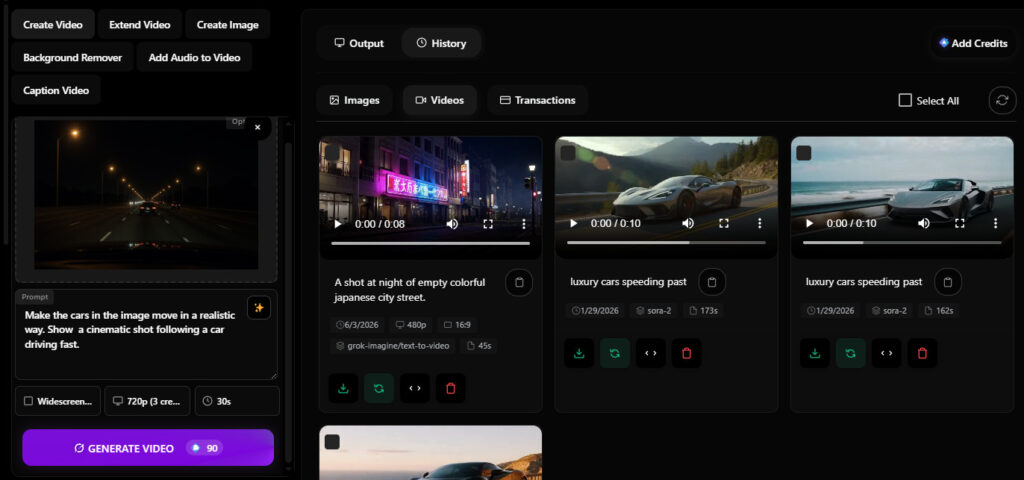Click inside the prompt text area

click(146, 334)
